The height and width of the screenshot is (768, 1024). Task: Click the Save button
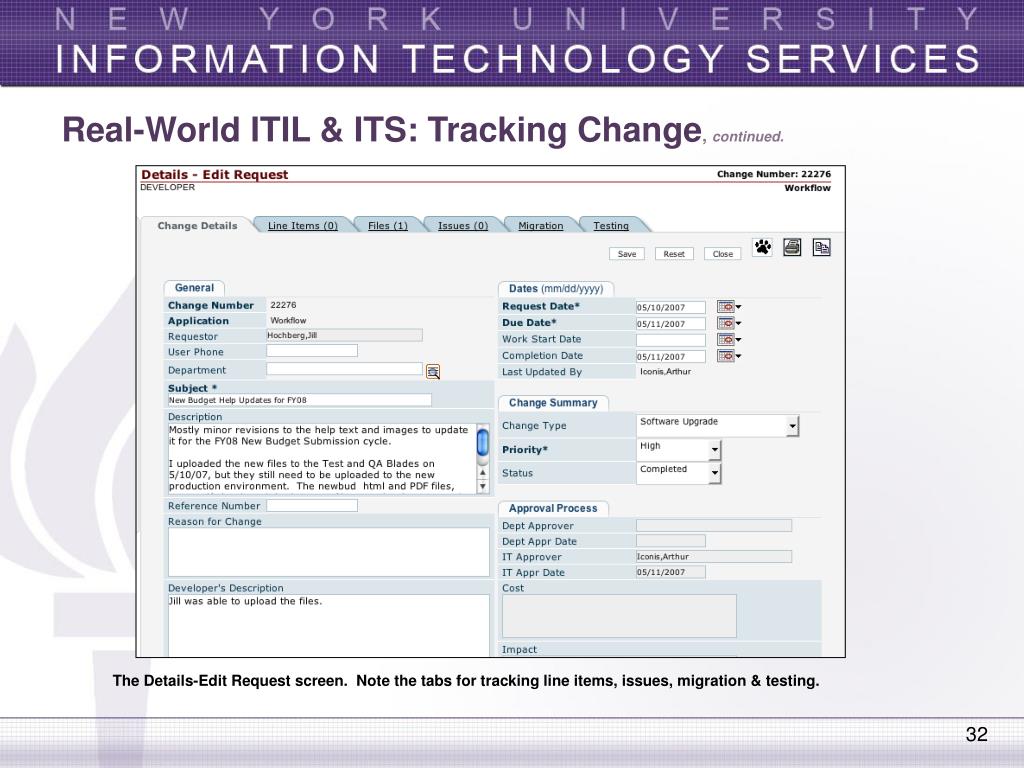[x=627, y=254]
